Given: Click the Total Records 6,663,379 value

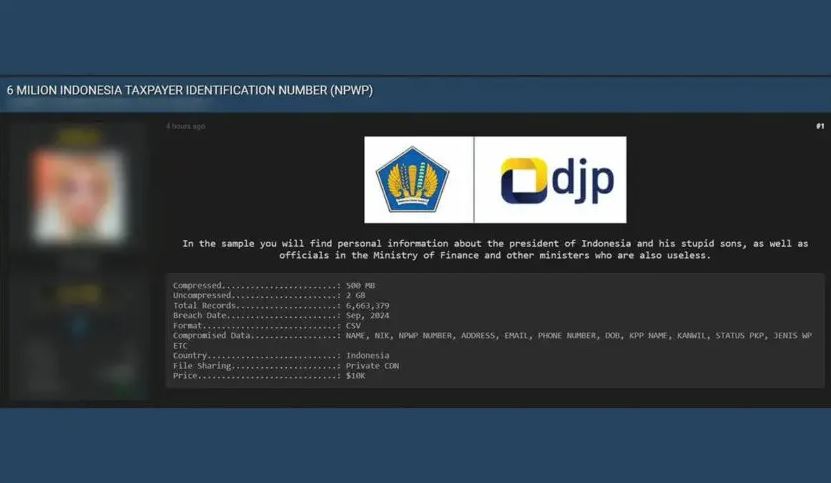Looking at the screenshot, I should click(368, 306).
